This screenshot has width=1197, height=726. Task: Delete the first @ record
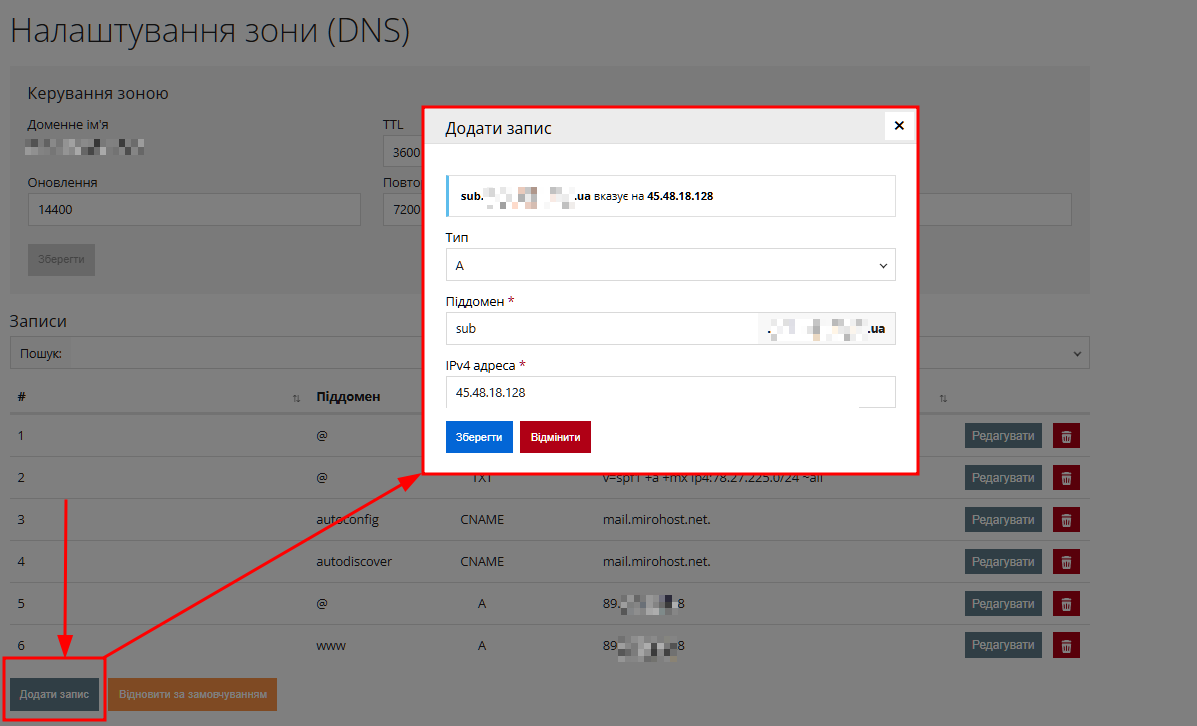[1066, 435]
